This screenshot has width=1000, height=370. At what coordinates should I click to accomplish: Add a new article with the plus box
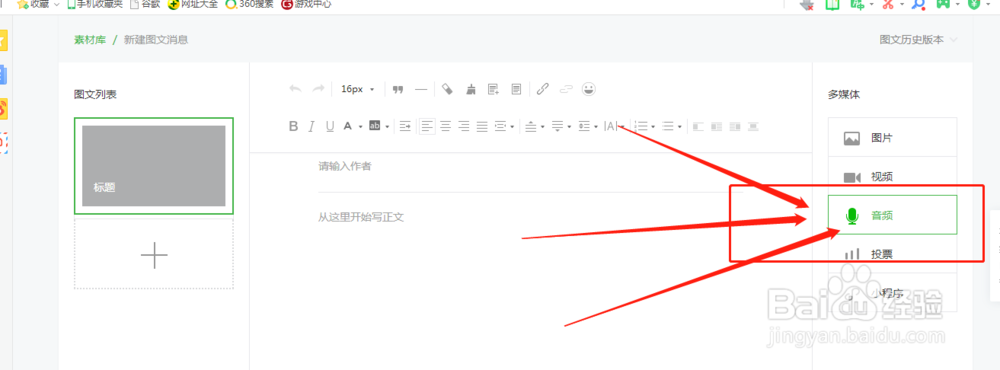[x=154, y=255]
